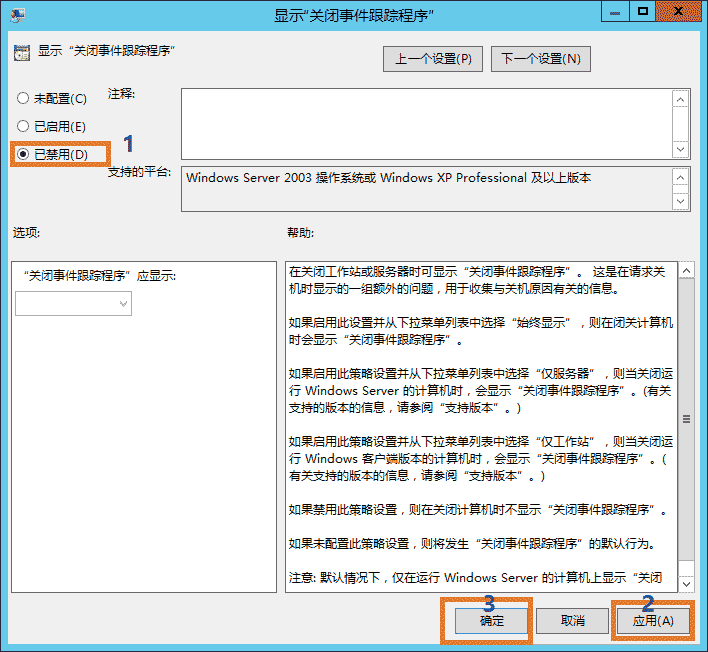Click the 支持的平台: label
This screenshot has width=708, height=652.
point(139,172)
